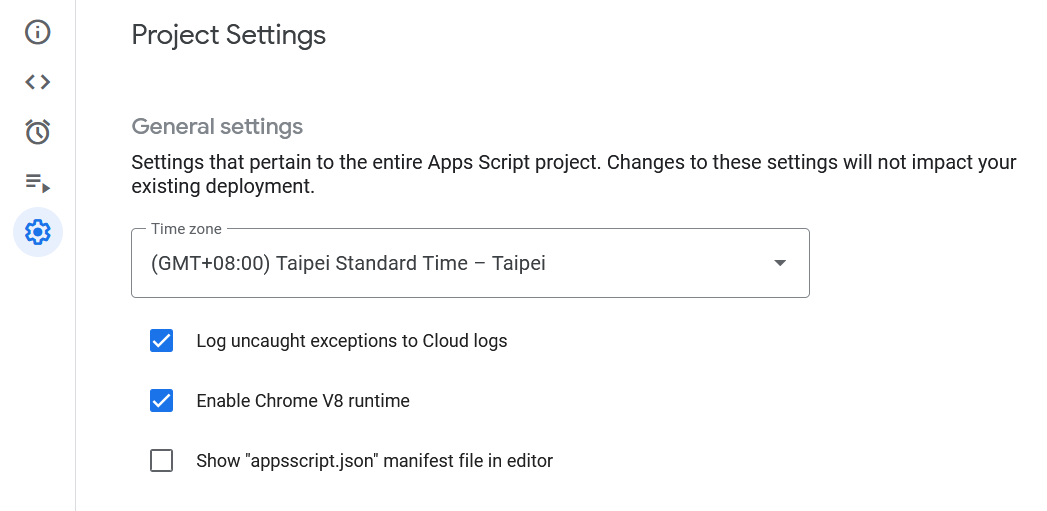
Task: Disable the Chrome V8 runtime checkbox
Action: click(161, 401)
